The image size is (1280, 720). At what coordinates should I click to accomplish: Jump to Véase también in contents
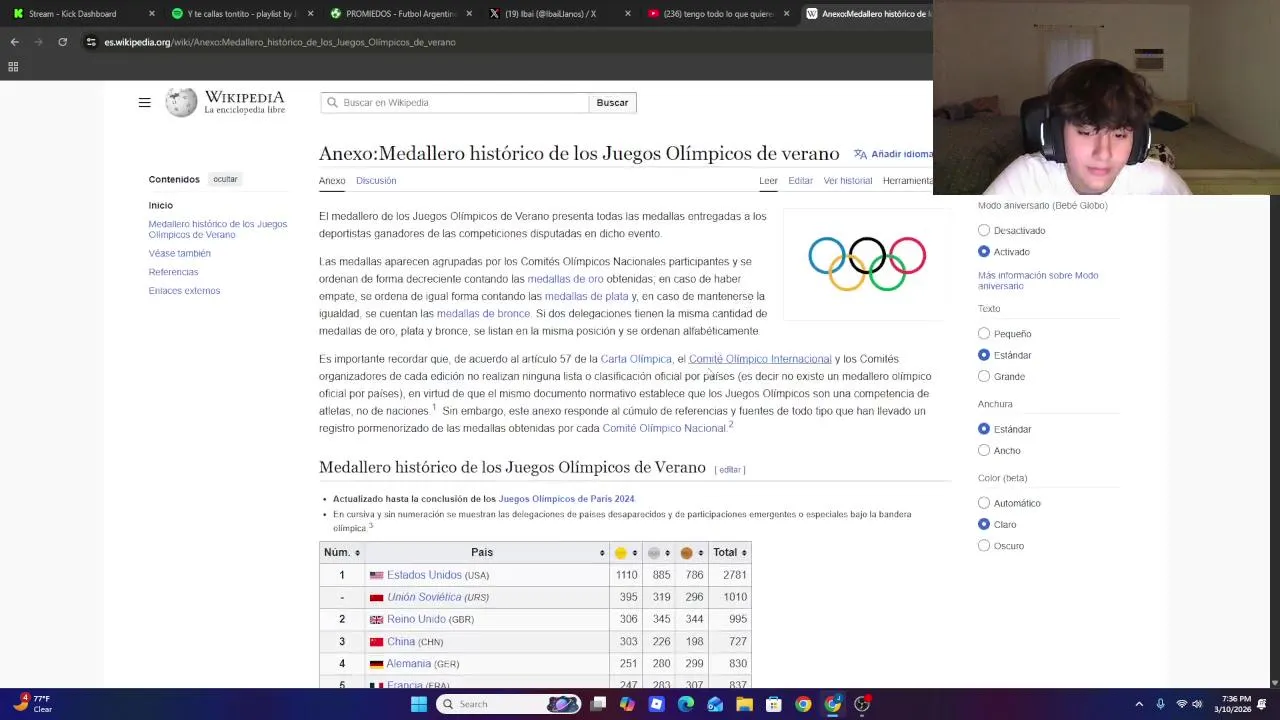[x=180, y=254]
